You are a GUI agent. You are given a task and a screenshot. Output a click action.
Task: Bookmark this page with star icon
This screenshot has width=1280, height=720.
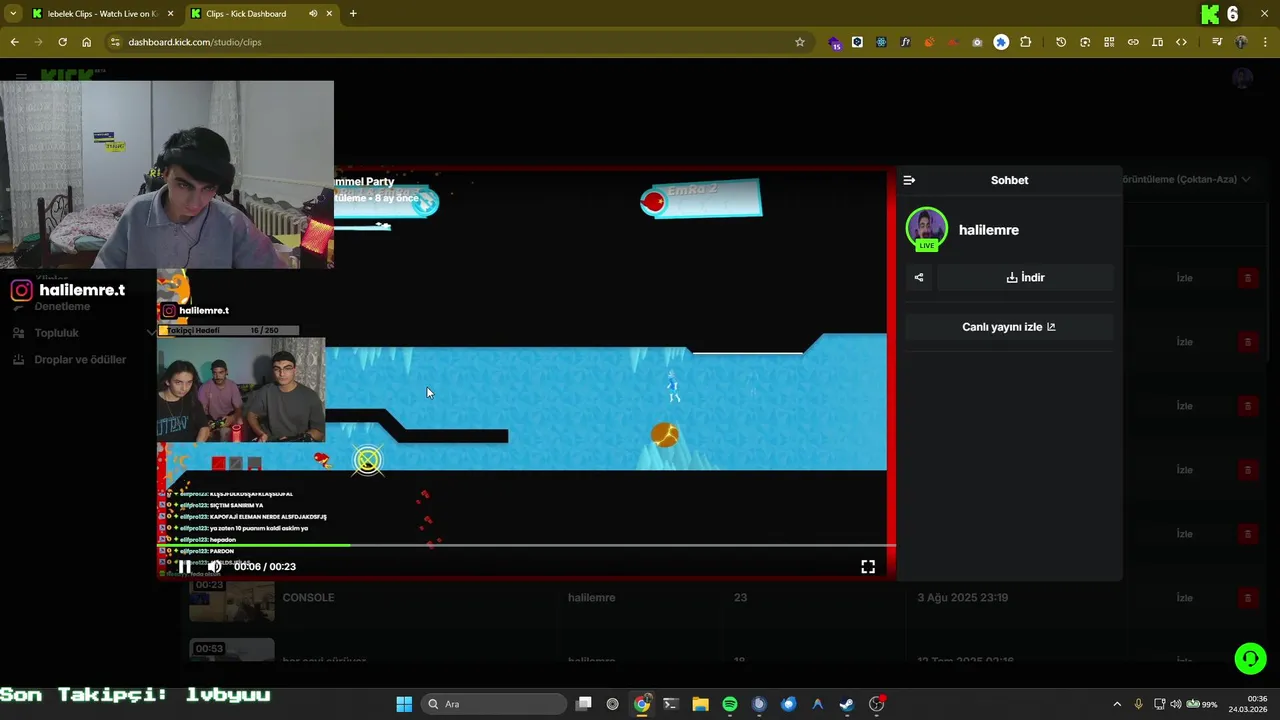(x=800, y=42)
